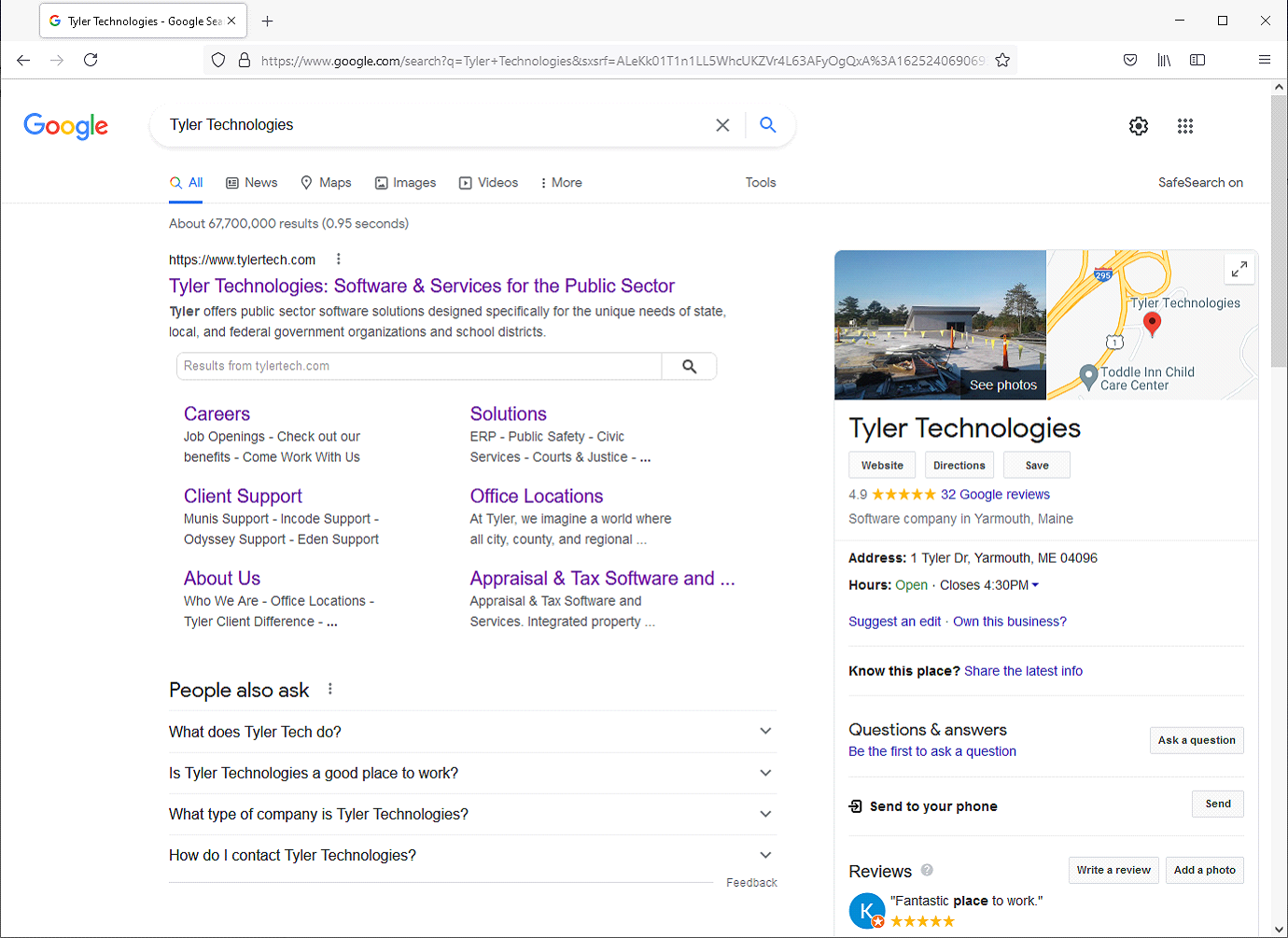Image resolution: width=1288 pixels, height=938 pixels.
Task: Click the See photos thumbnail
Action: coord(940,325)
